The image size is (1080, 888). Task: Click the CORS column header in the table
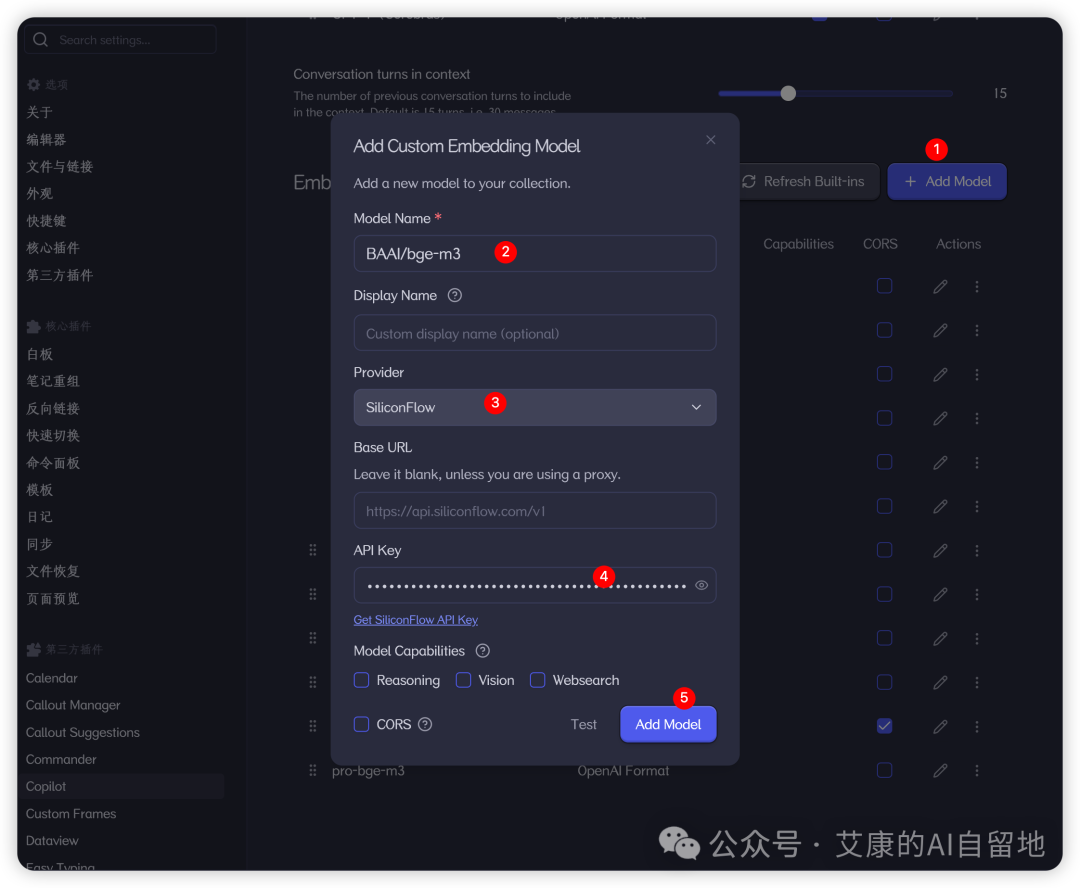880,244
